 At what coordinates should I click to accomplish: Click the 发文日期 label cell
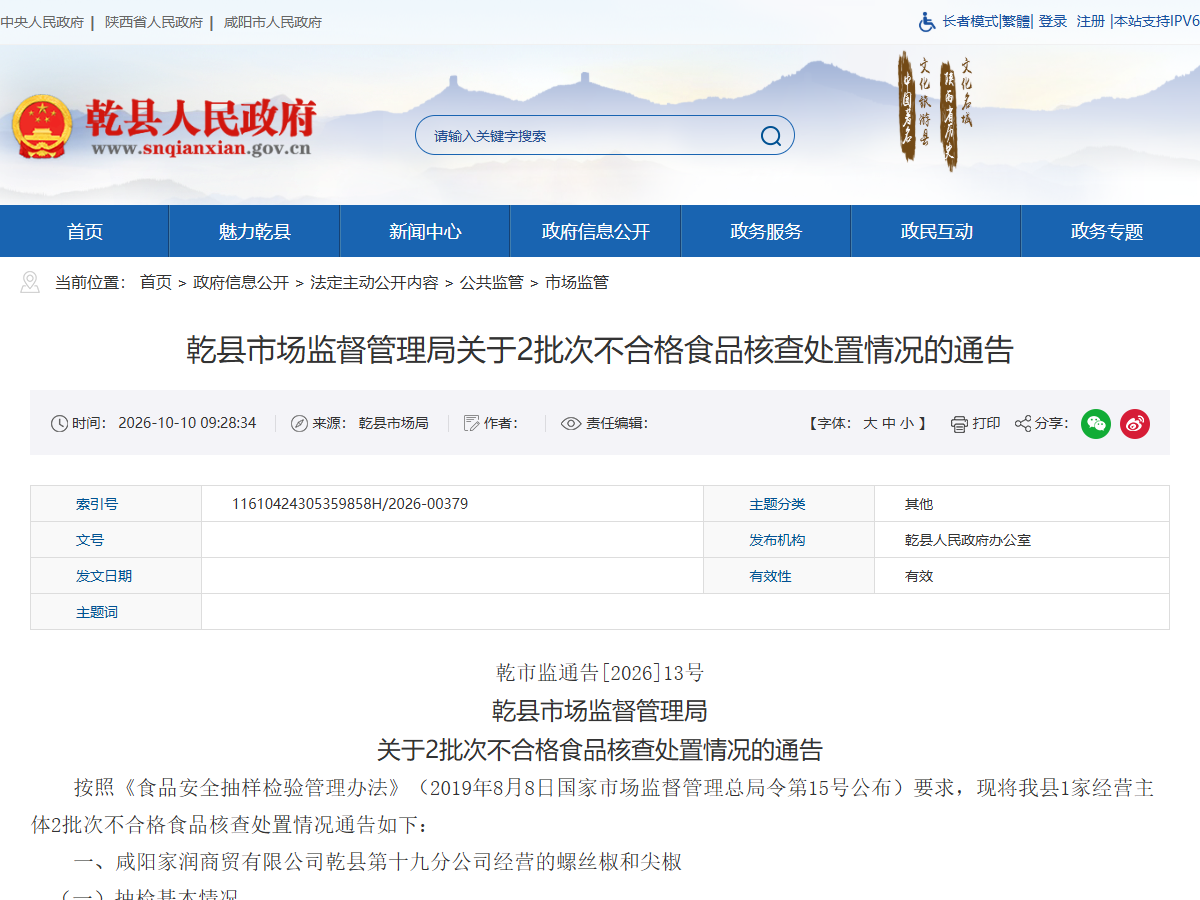[116, 576]
